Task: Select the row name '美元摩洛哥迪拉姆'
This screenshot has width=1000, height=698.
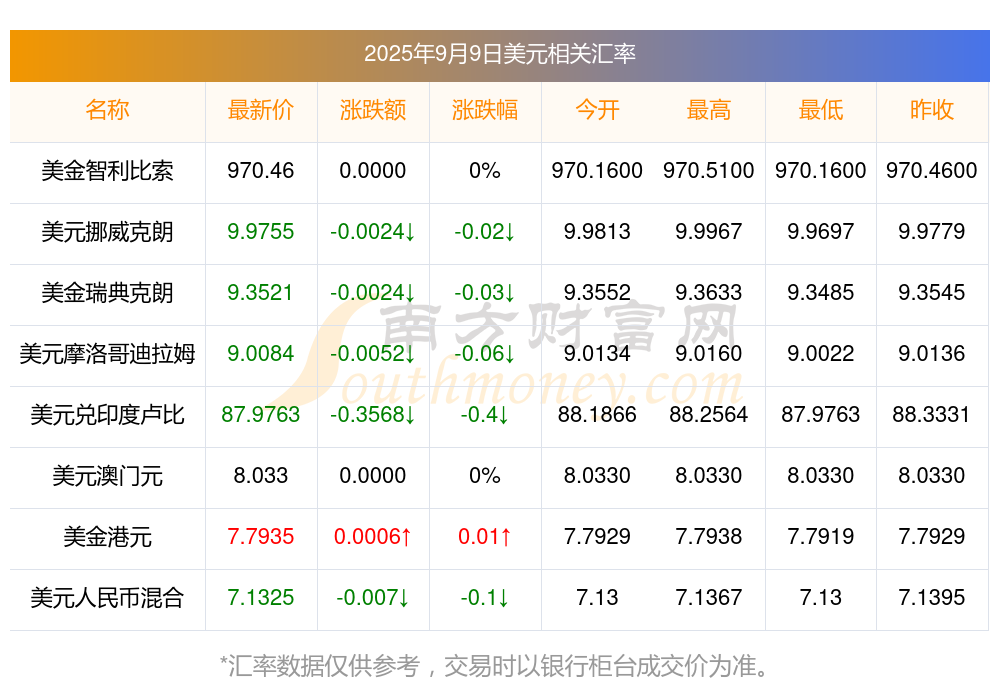Action: [x=107, y=353]
